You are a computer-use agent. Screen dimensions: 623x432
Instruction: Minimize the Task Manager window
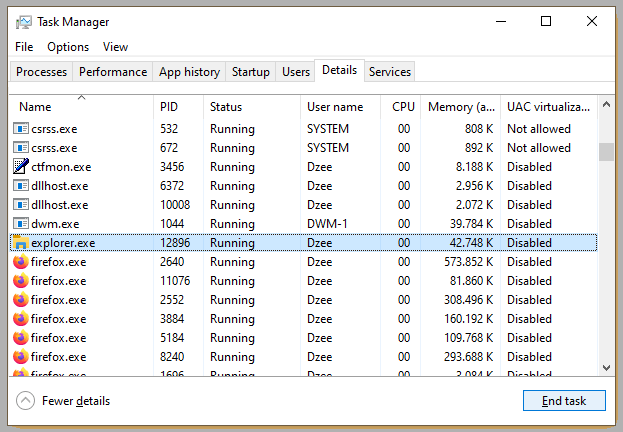coord(501,21)
